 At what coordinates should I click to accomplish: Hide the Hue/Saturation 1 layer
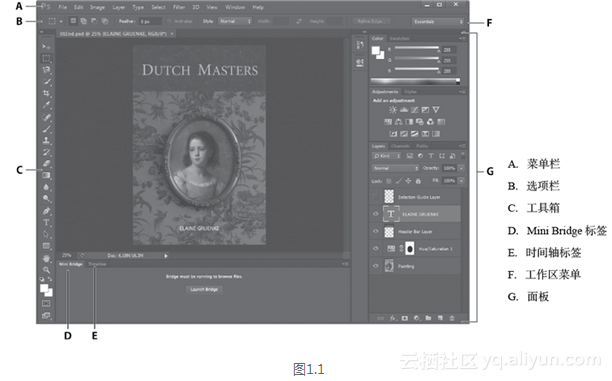tap(376, 248)
